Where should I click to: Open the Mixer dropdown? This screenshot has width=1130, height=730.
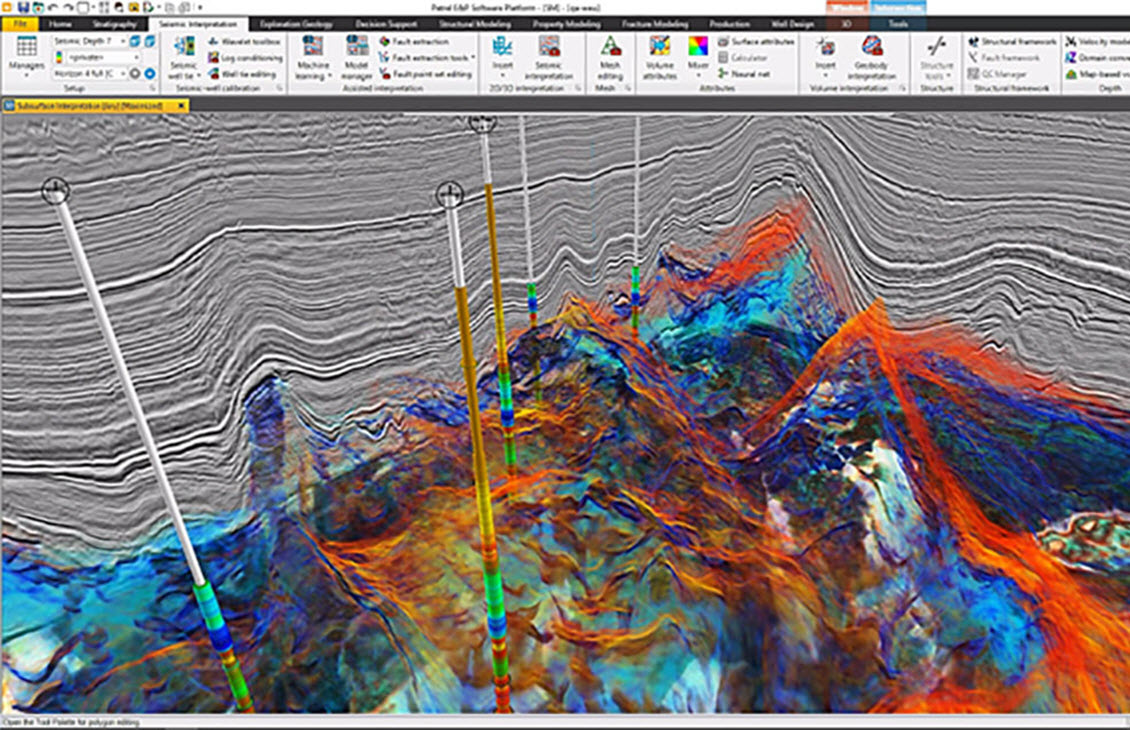698,58
